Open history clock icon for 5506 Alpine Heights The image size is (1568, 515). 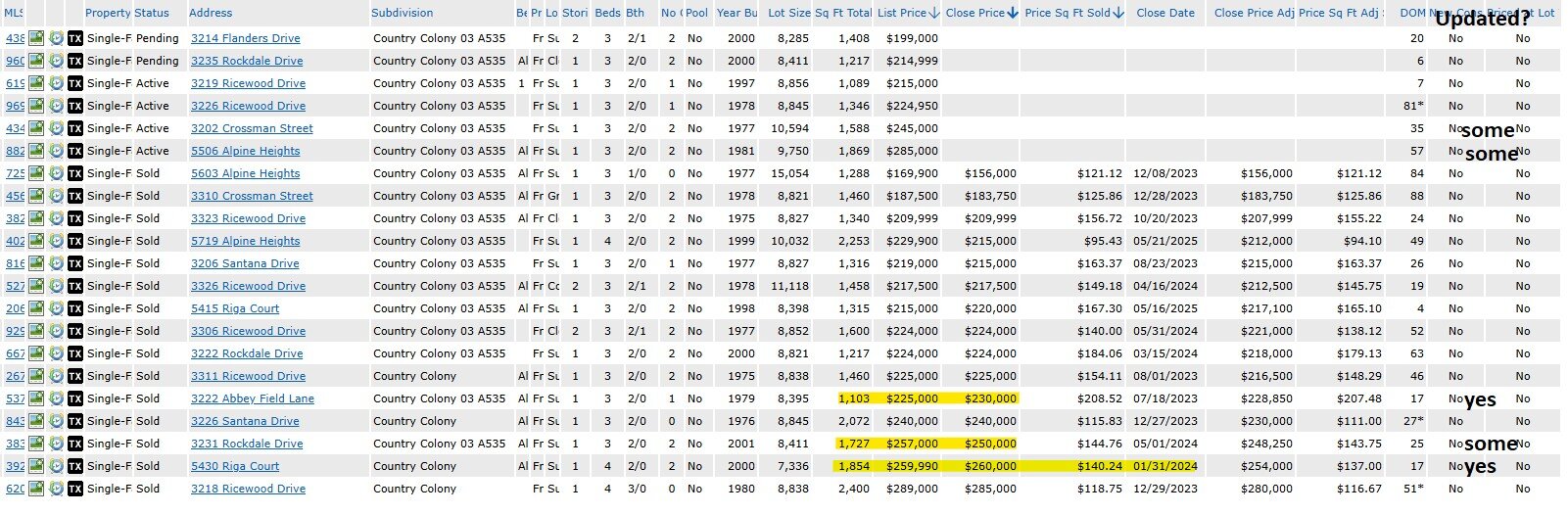[56, 151]
